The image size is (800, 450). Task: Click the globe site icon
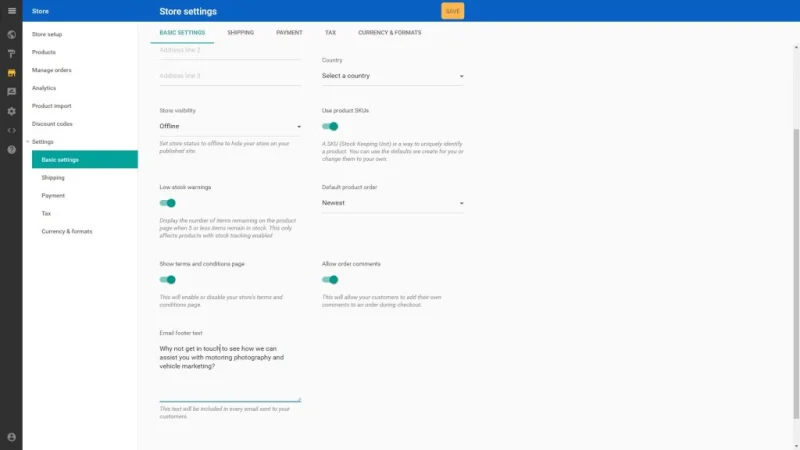click(11, 35)
